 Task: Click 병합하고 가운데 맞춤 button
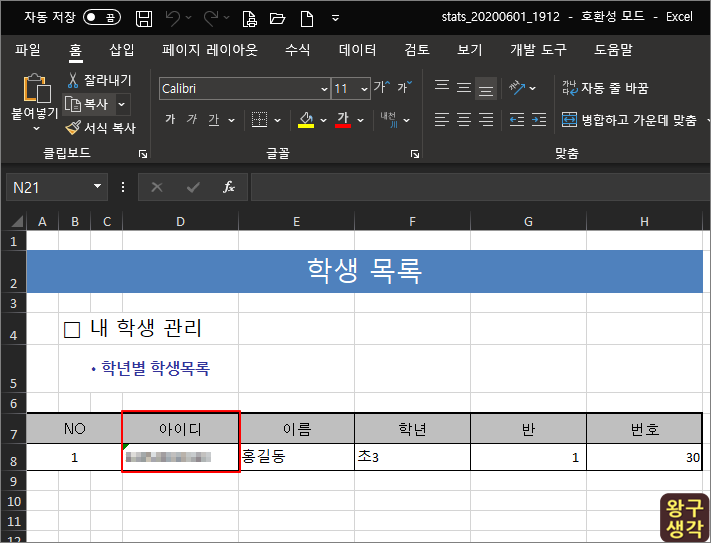pos(629,120)
